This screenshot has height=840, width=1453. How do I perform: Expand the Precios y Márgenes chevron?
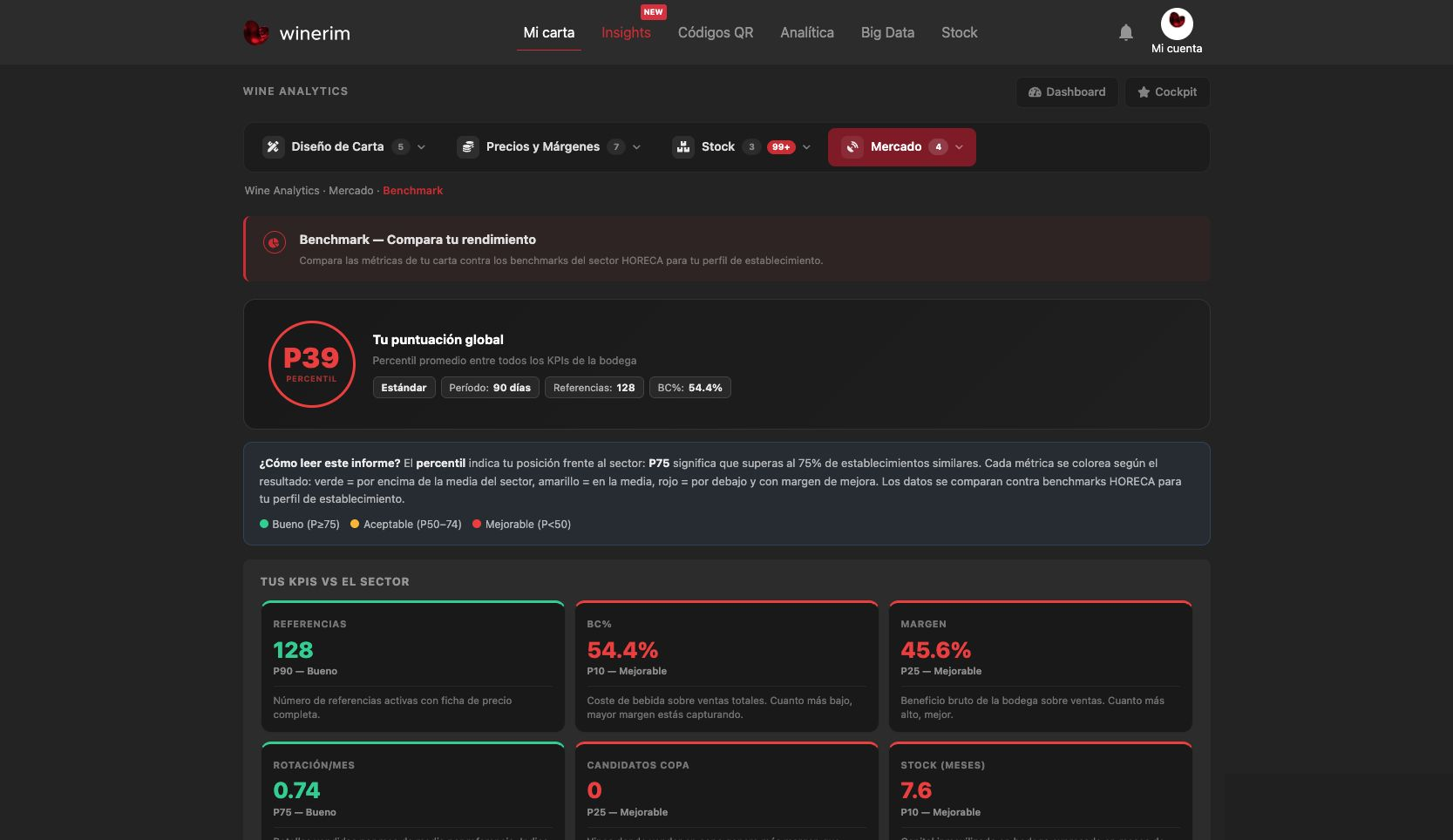pyautogui.click(x=636, y=147)
